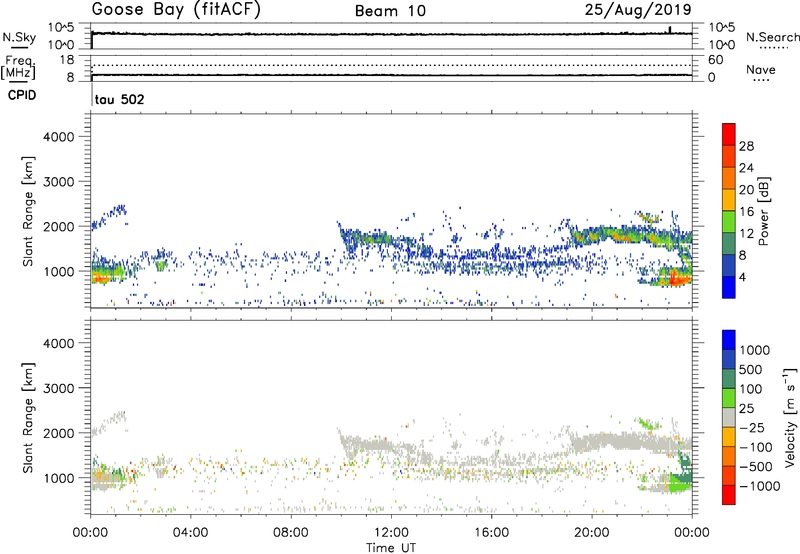Click the "-500" label on Velocity colorbar
800x554 pixels.
point(756,467)
